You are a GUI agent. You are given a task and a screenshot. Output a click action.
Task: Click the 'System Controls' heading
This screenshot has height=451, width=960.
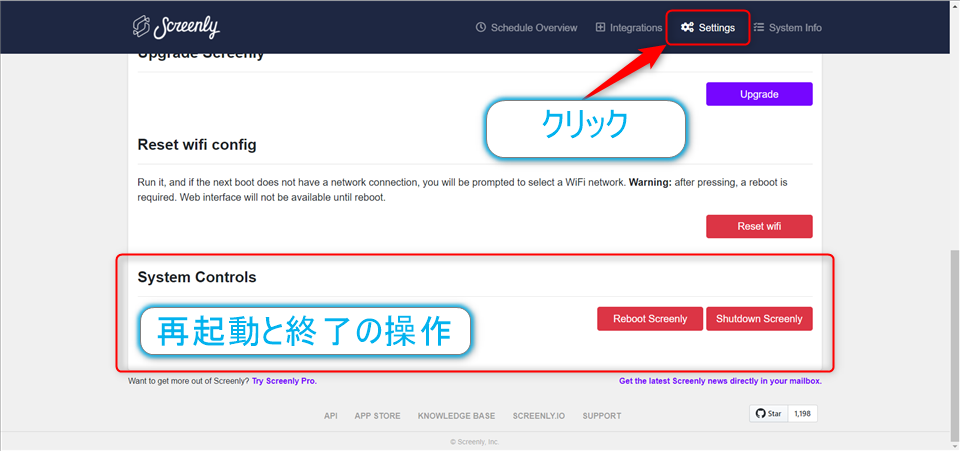(x=197, y=277)
